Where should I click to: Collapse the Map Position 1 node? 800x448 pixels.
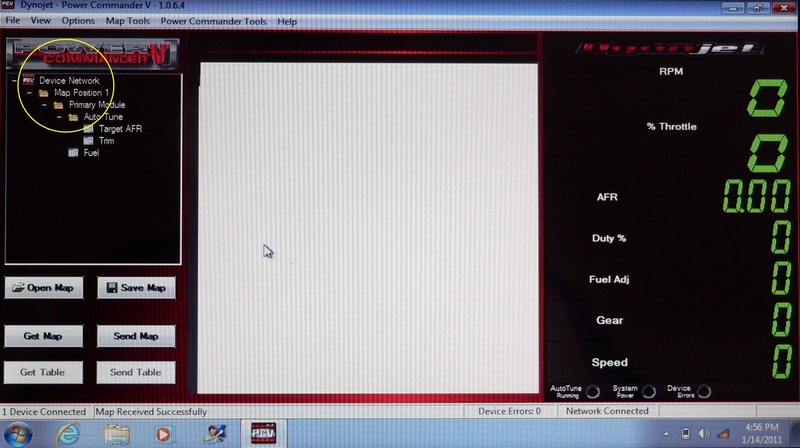coord(29,92)
